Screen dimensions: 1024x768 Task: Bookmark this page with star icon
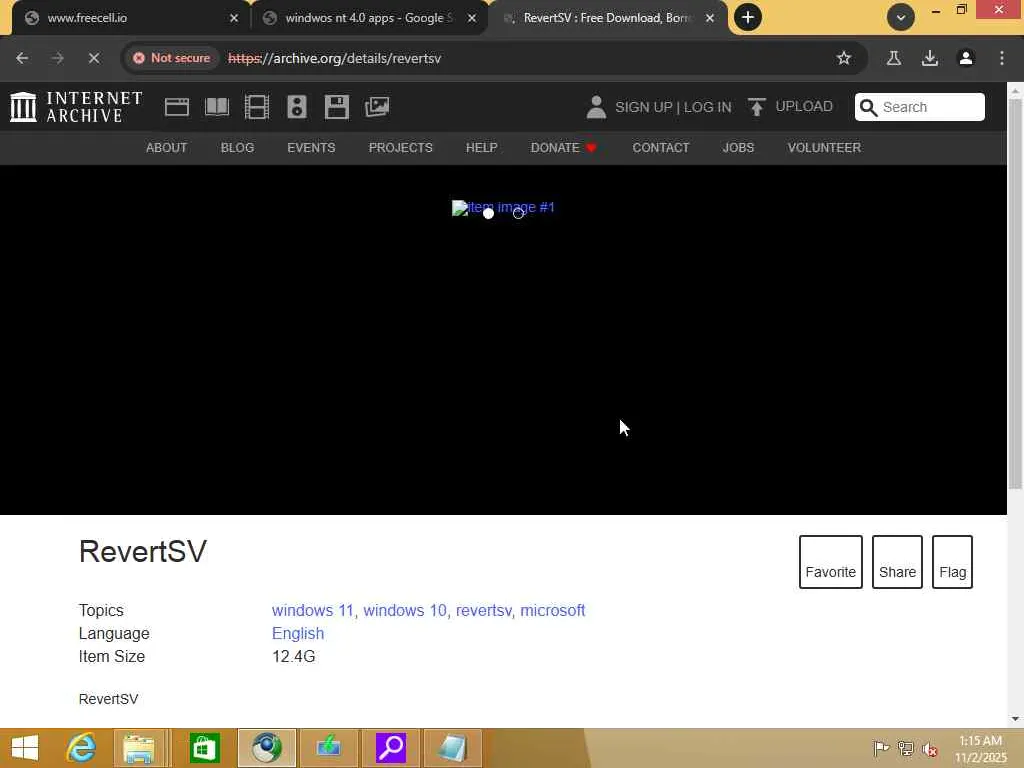pyautogui.click(x=844, y=58)
